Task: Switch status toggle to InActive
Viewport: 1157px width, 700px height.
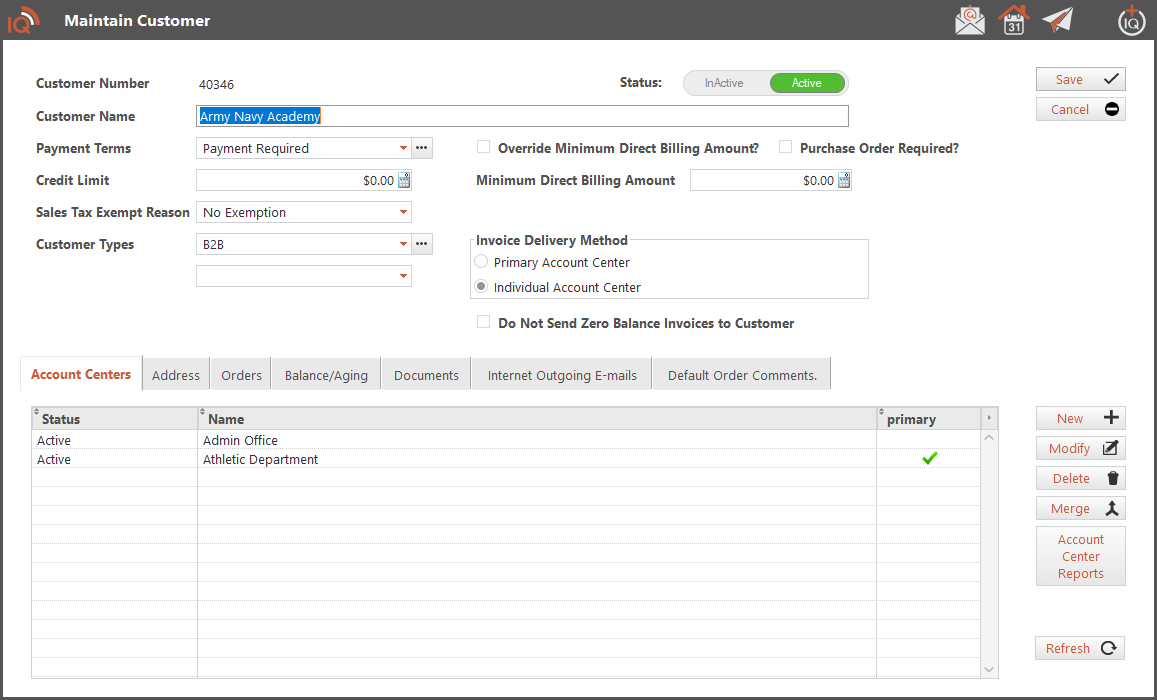Action: [x=724, y=83]
